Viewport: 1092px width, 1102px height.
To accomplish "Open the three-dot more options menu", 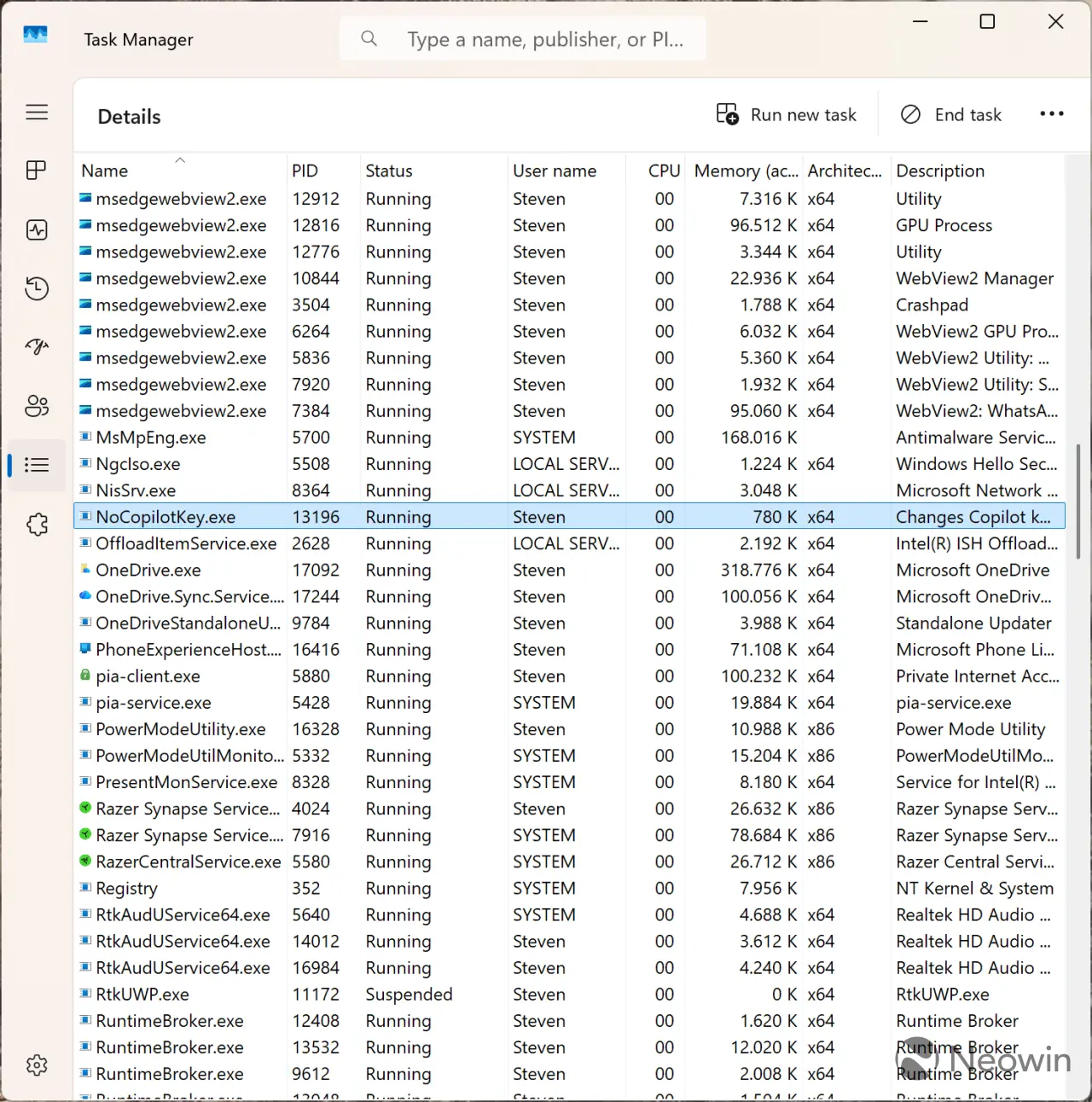I will [x=1052, y=114].
